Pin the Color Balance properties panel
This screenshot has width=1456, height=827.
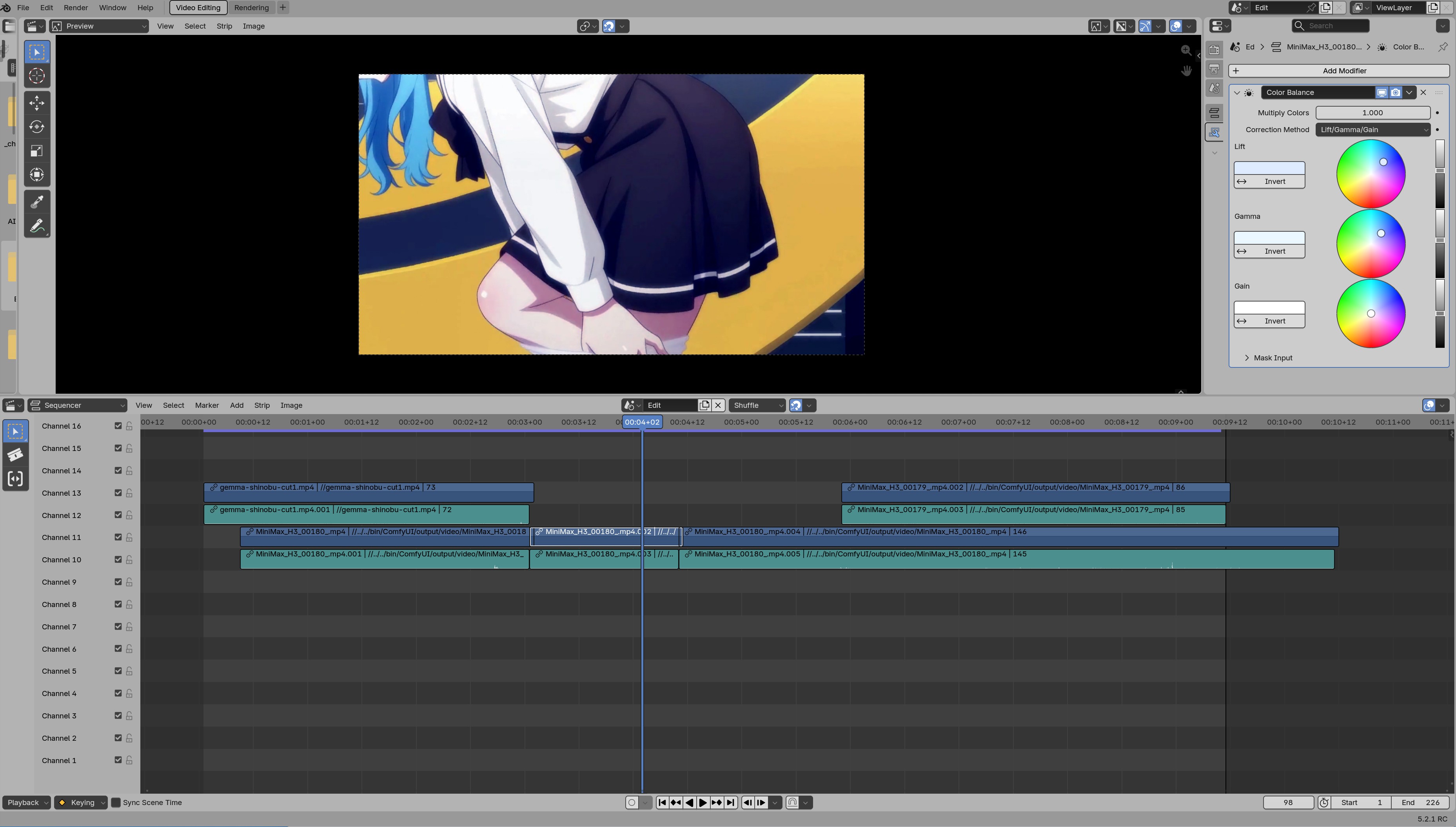coord(1443,47)
